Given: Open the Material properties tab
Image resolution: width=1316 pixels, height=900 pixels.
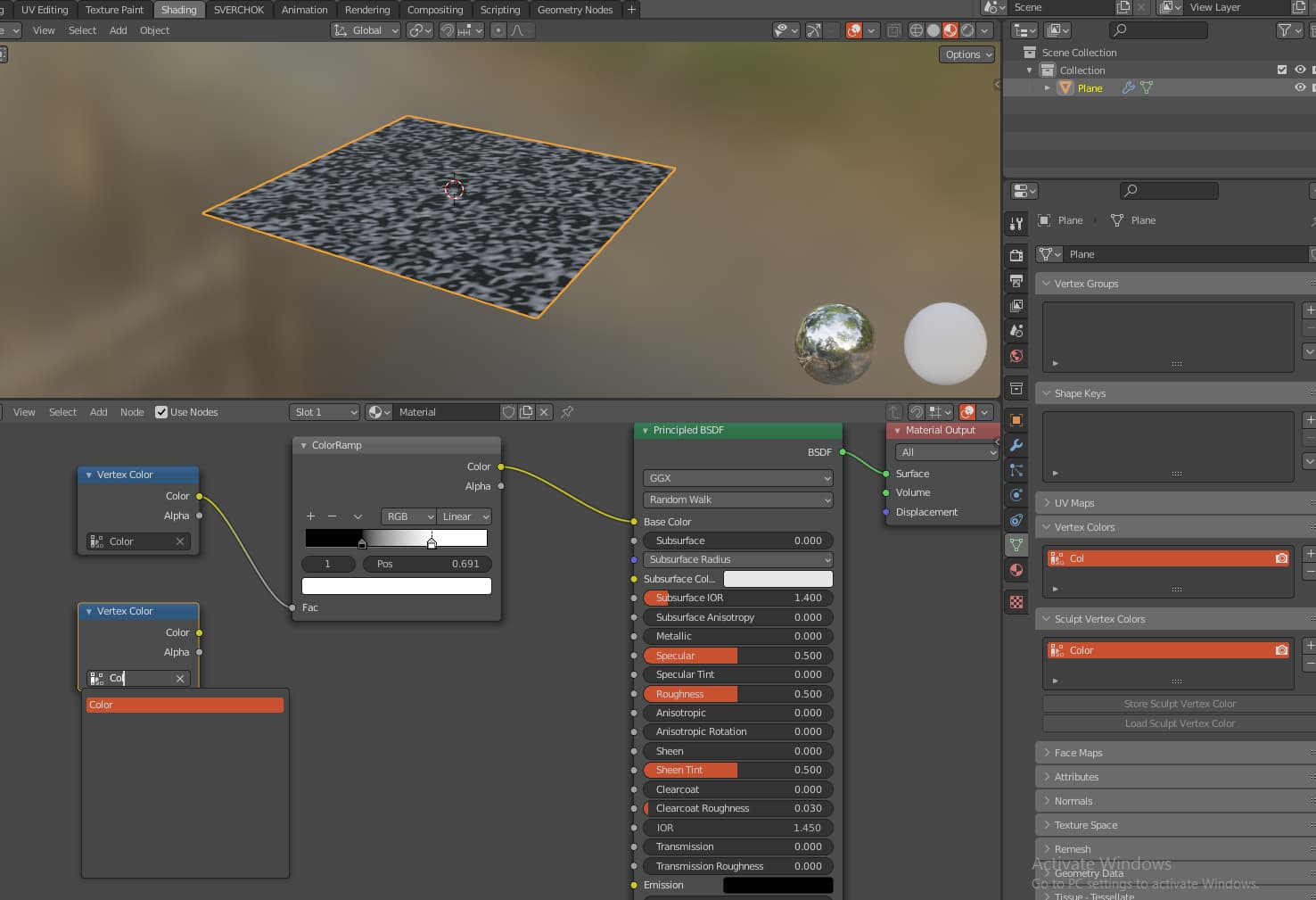Looking at the screenshot, I should coord(1016,570).
